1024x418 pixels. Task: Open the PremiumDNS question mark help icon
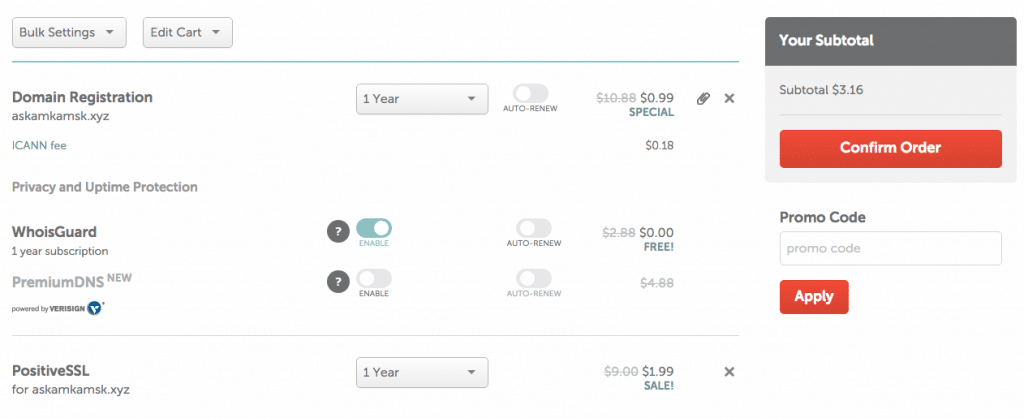click(x=338, y=282)
